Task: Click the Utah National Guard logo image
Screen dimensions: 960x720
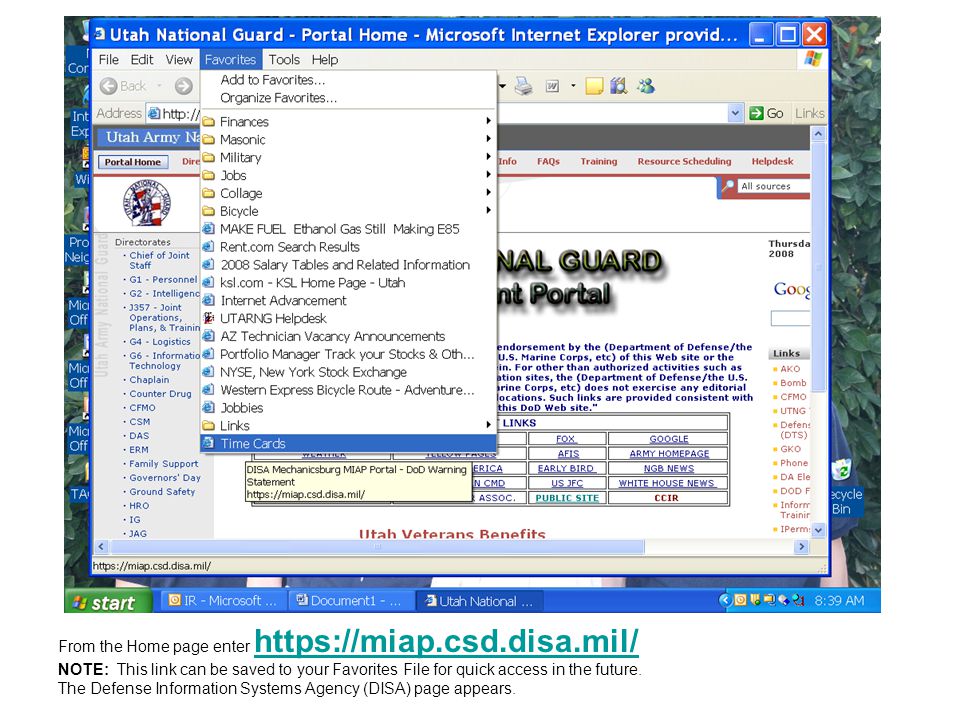Action: tap(146, 203)
